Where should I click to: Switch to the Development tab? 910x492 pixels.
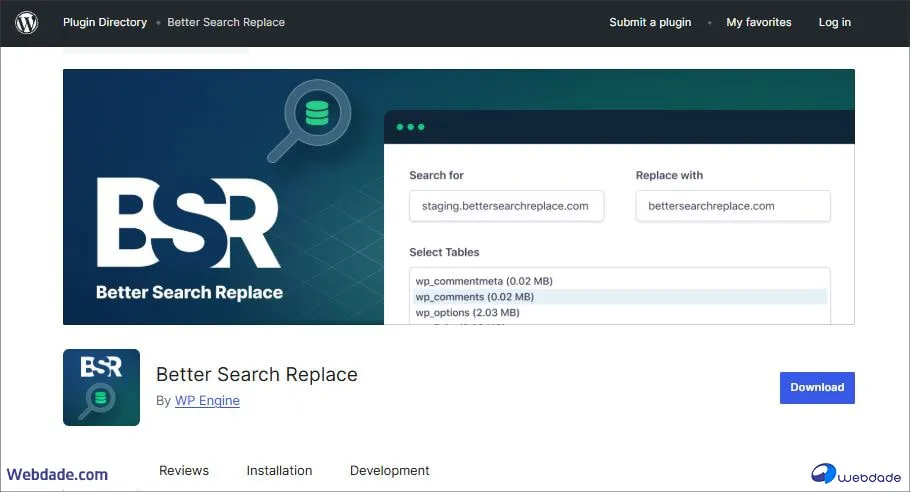tap(389, 470)
